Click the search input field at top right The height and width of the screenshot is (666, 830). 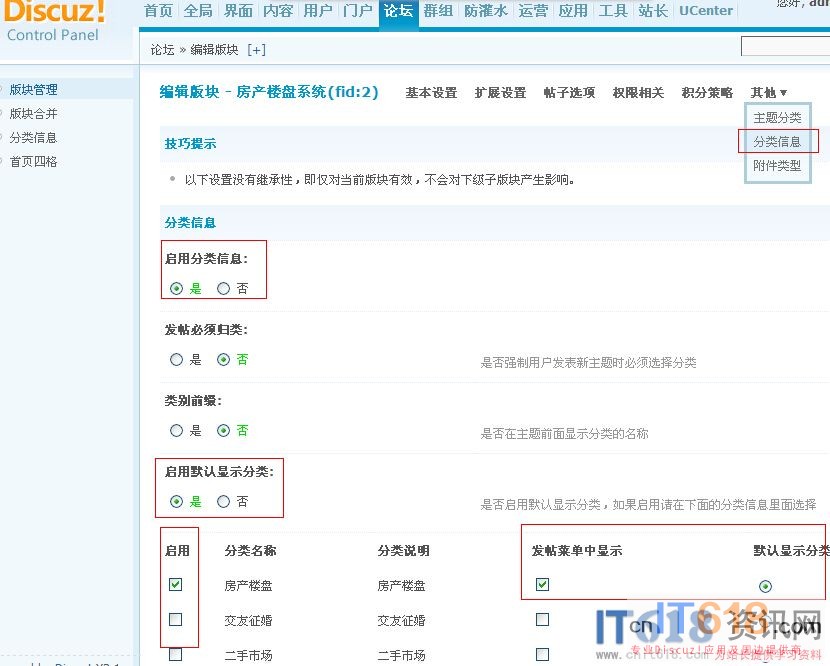click(x=785, y=47)
